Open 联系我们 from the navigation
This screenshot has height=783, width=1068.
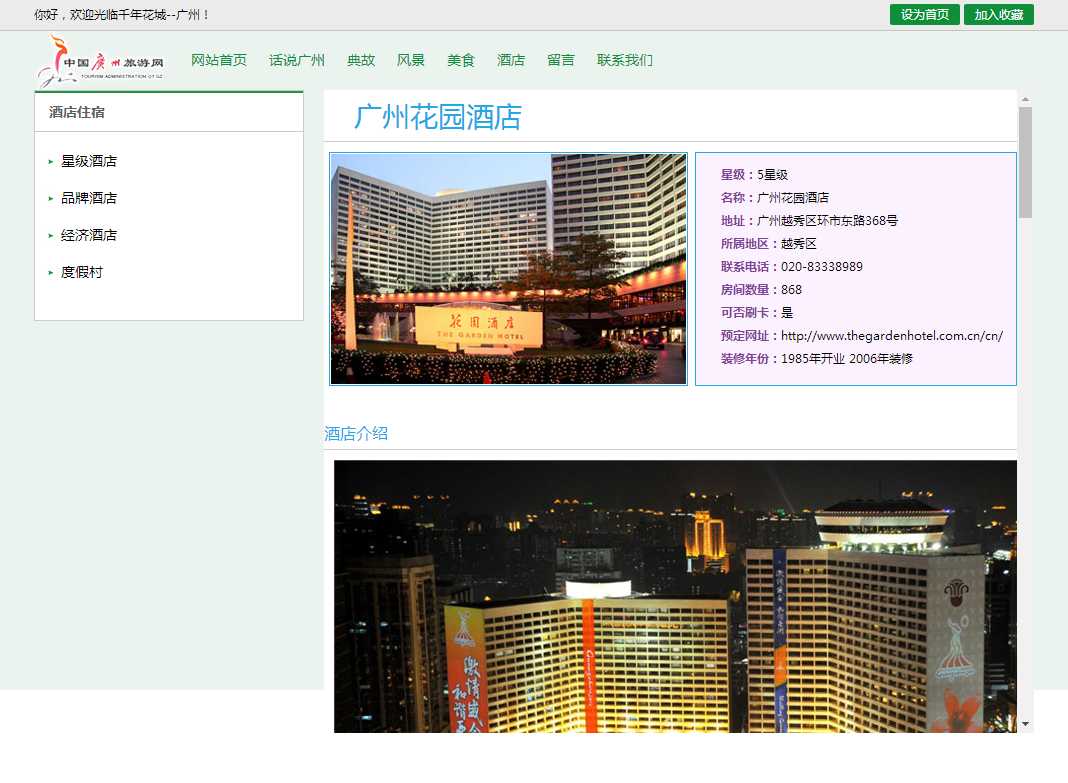point(625,61)
